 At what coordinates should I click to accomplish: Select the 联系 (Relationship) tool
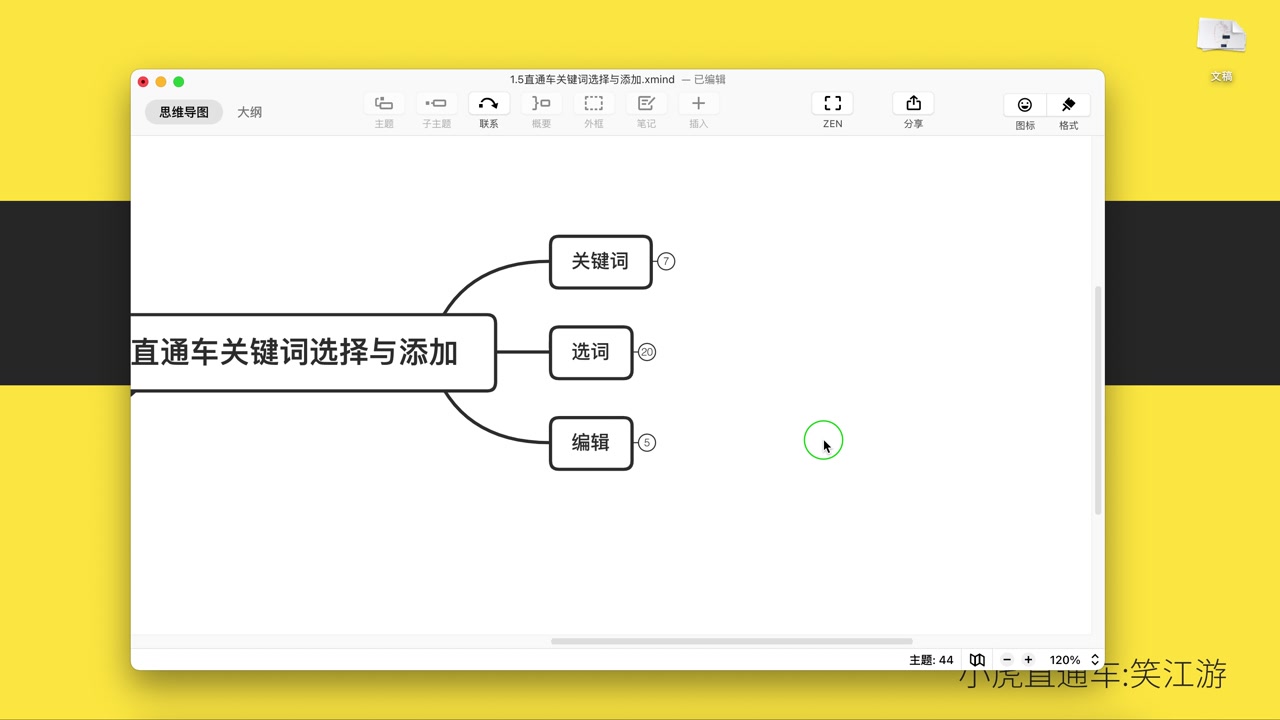[488, 104]
